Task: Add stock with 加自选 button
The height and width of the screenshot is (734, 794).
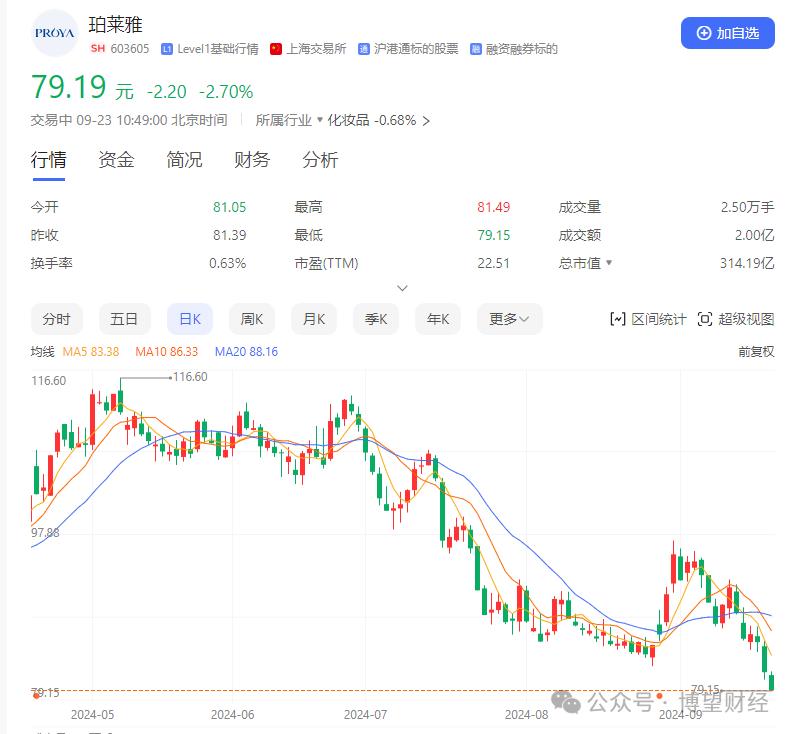Action: point(727,33)
